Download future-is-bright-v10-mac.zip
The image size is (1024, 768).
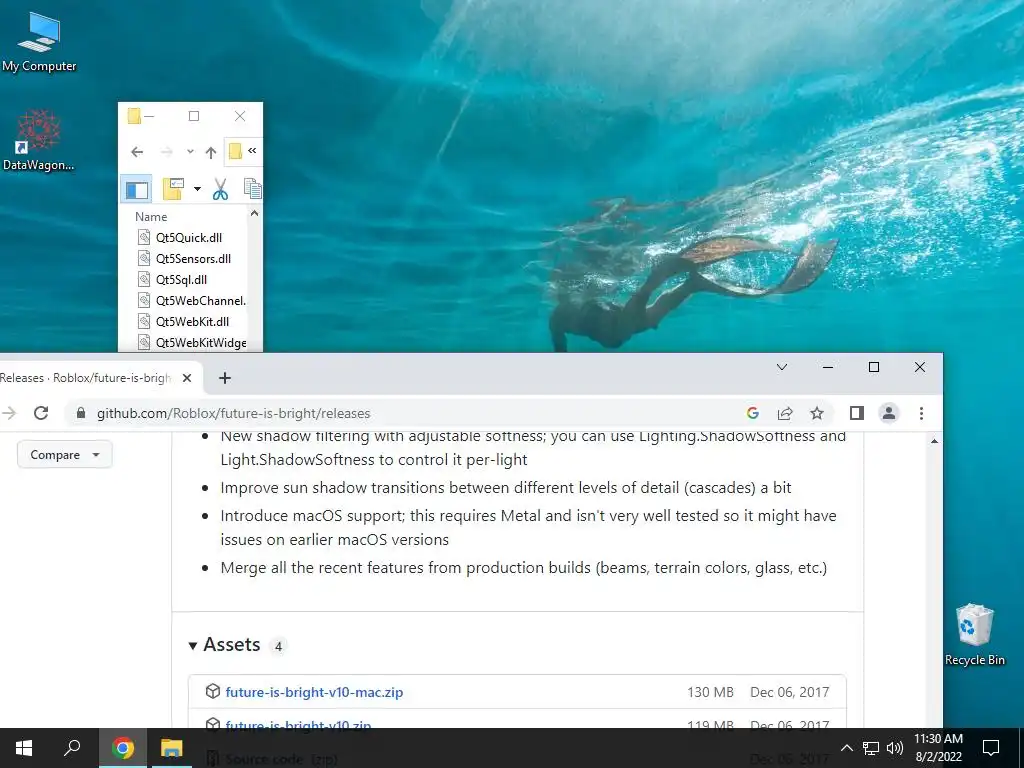click(314, 692)
